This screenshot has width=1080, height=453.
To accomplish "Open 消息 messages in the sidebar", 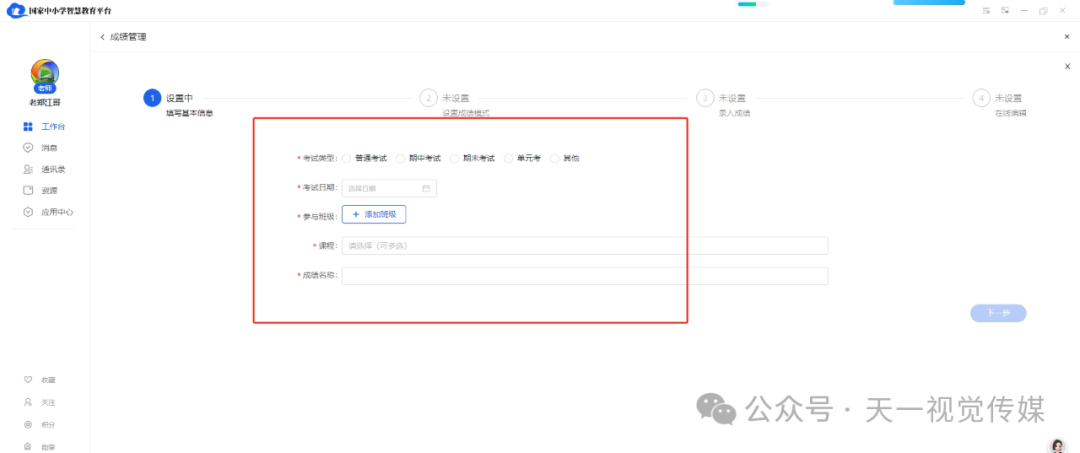I will [x=40, y=147].
